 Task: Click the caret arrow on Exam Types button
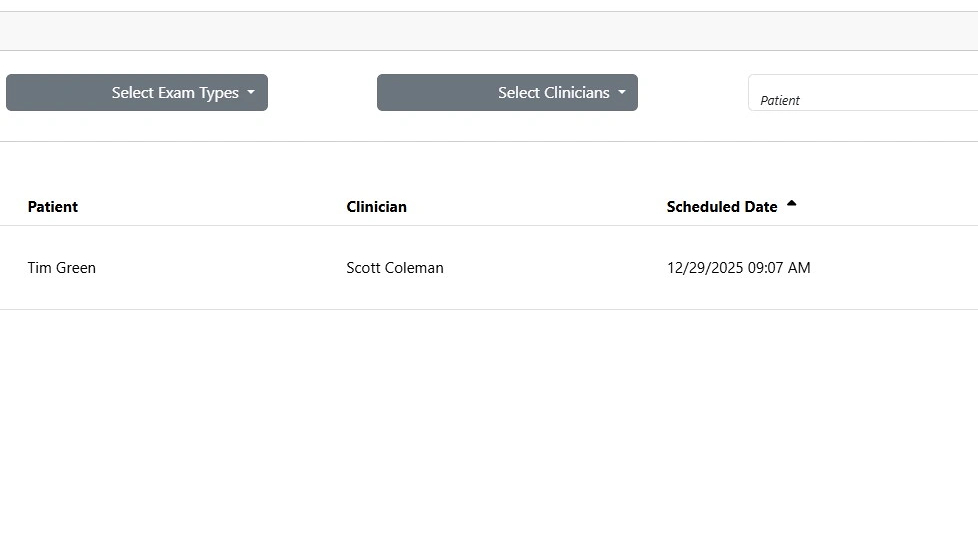[x=251, y=93]
